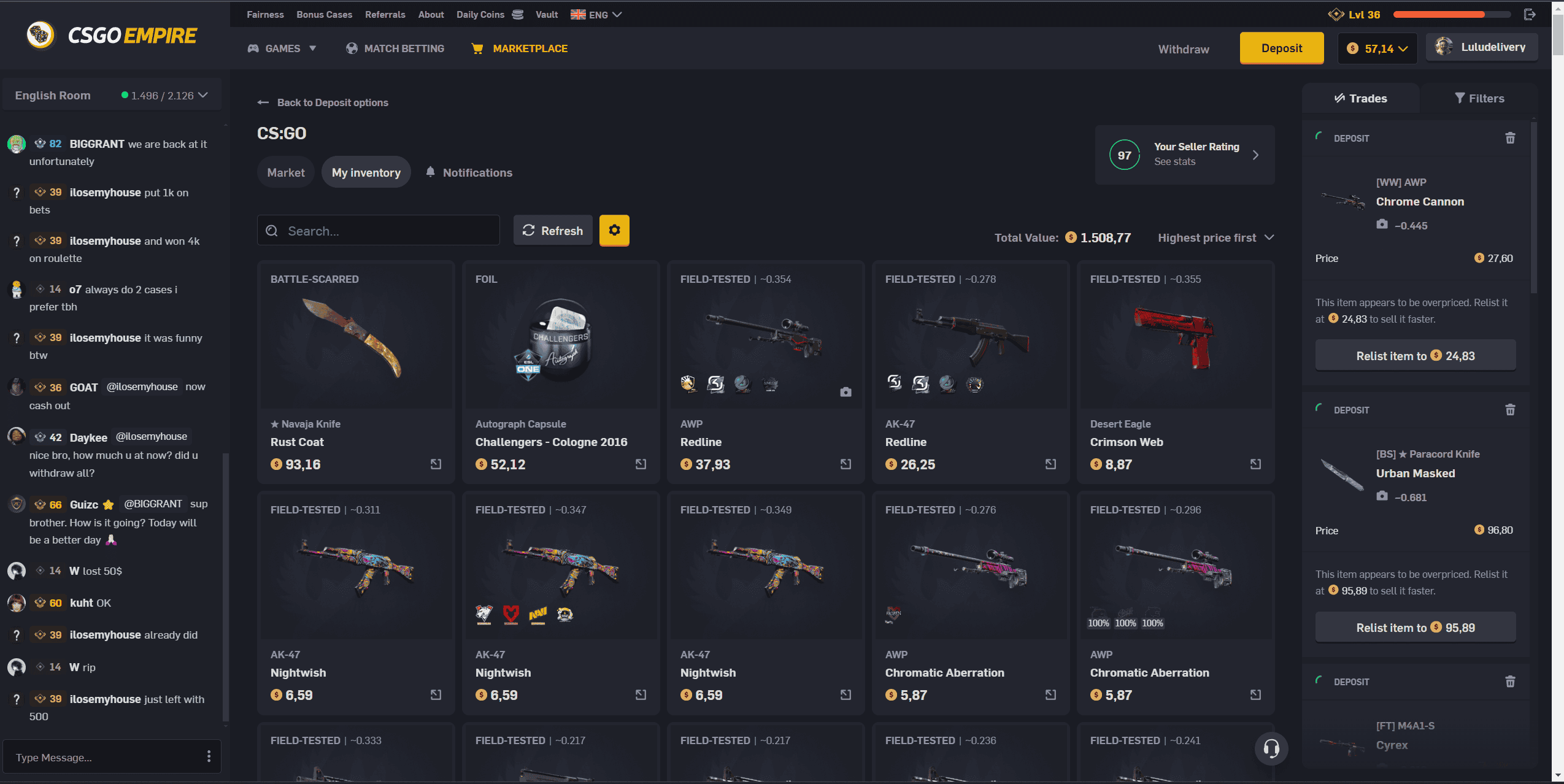Open Fairness page link
This screenshot has width=1564, height=784.
point(265,15)
